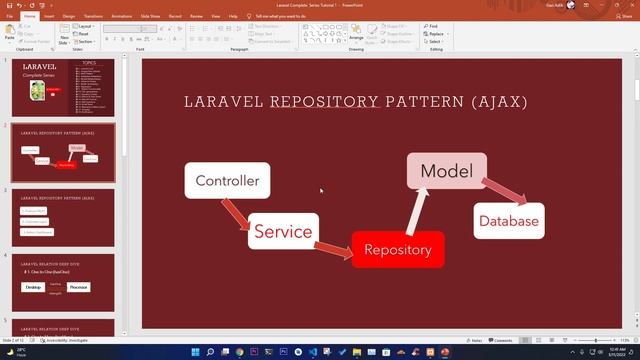Open Google Chrome from taskbar

[x=240, y=352]
